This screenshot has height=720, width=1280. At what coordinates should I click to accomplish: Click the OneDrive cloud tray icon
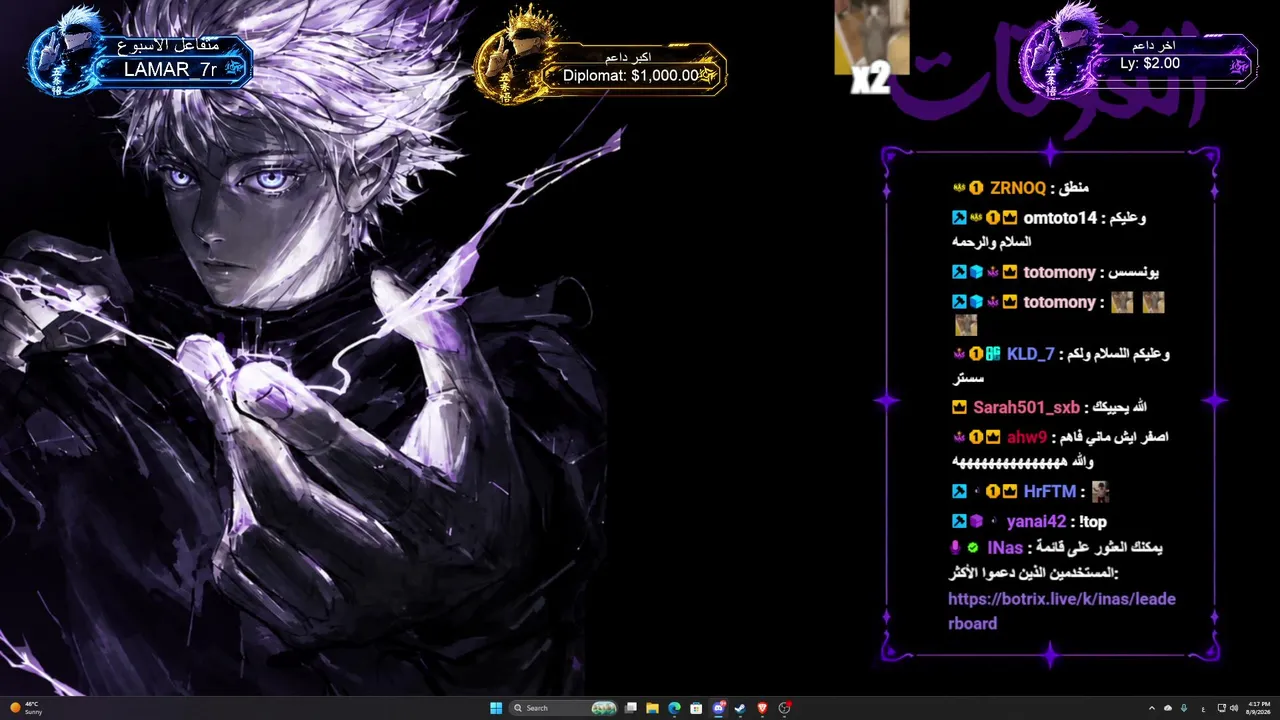(x=1168, y=708)
